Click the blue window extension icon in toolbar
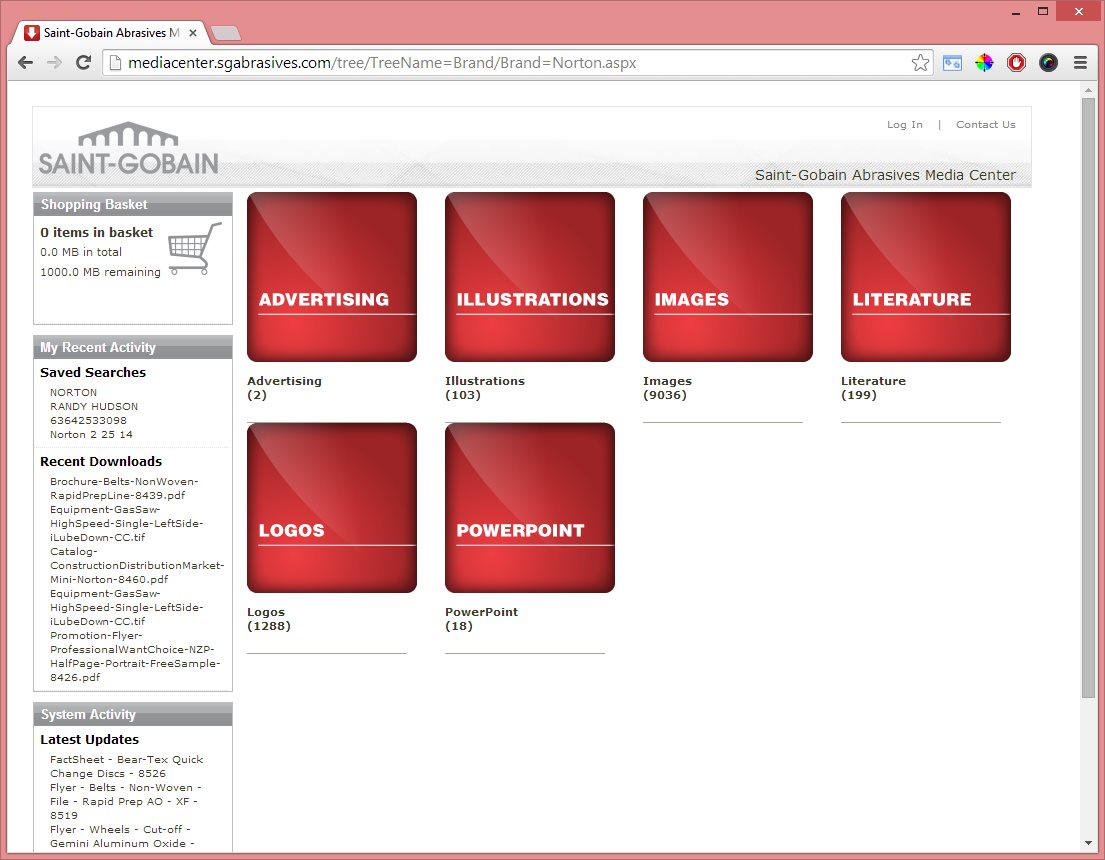 (x=952, y=63)
